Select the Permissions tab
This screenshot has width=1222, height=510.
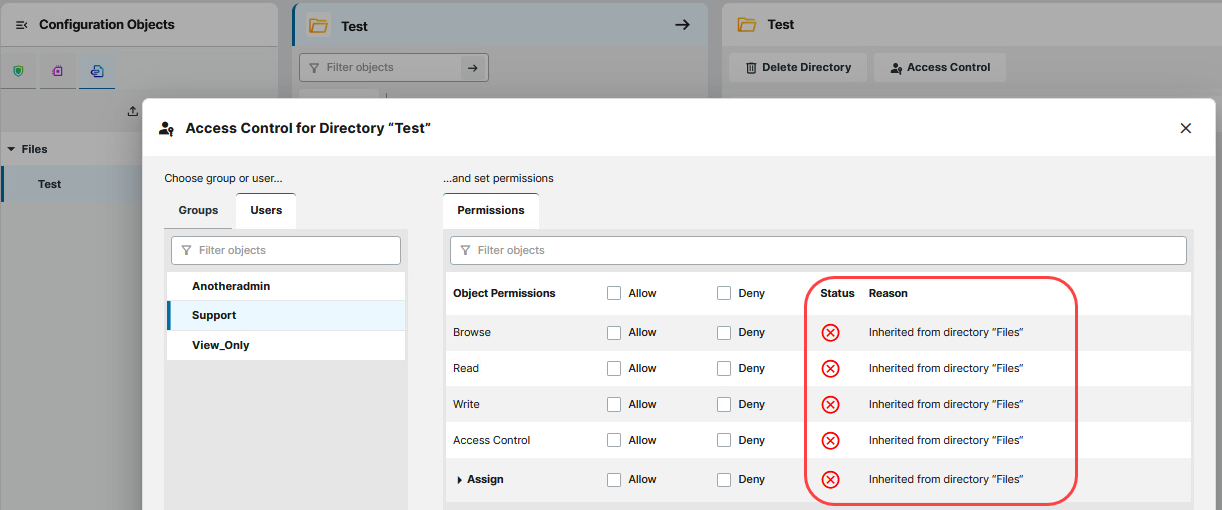point(490,211)
